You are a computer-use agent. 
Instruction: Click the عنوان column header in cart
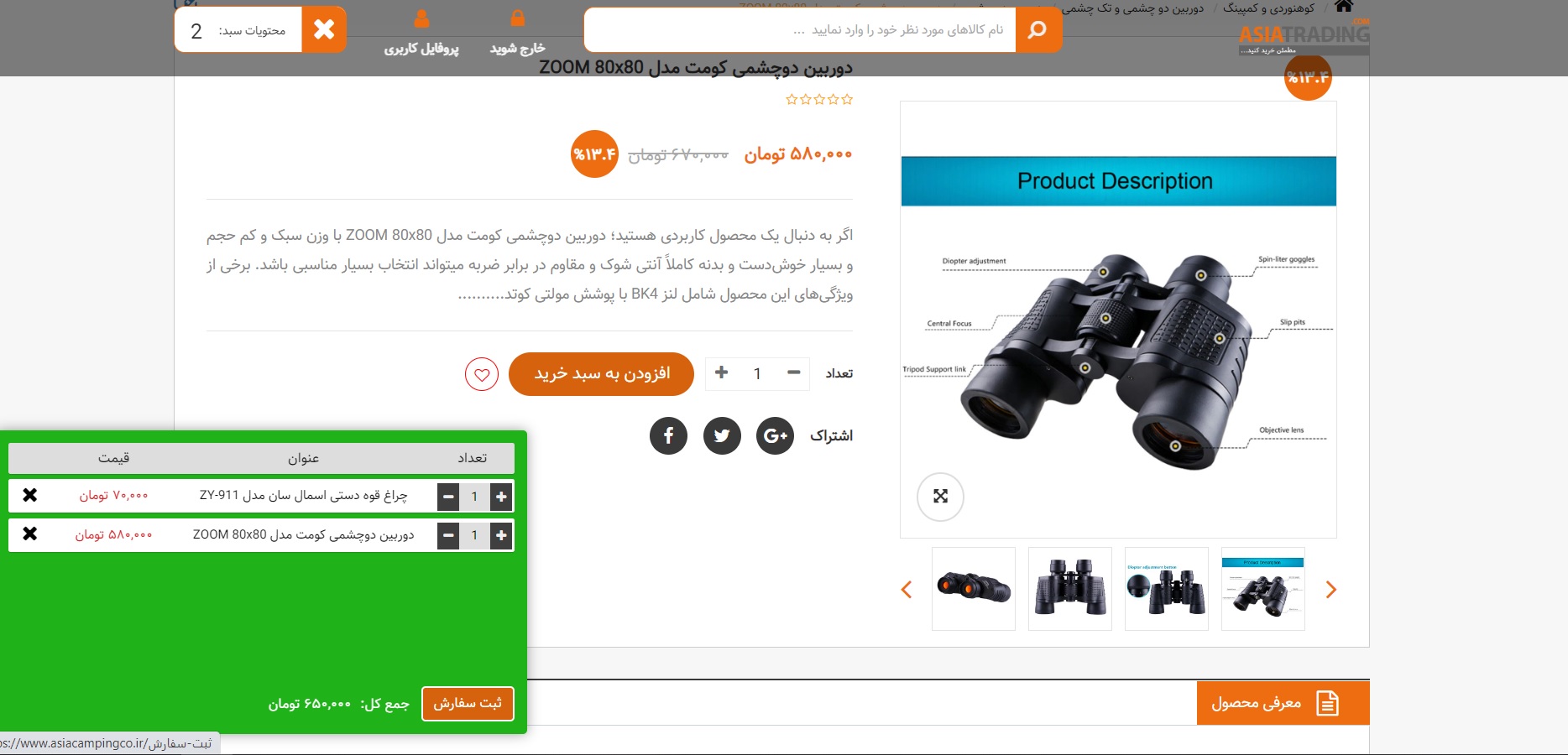pos(303,458)
